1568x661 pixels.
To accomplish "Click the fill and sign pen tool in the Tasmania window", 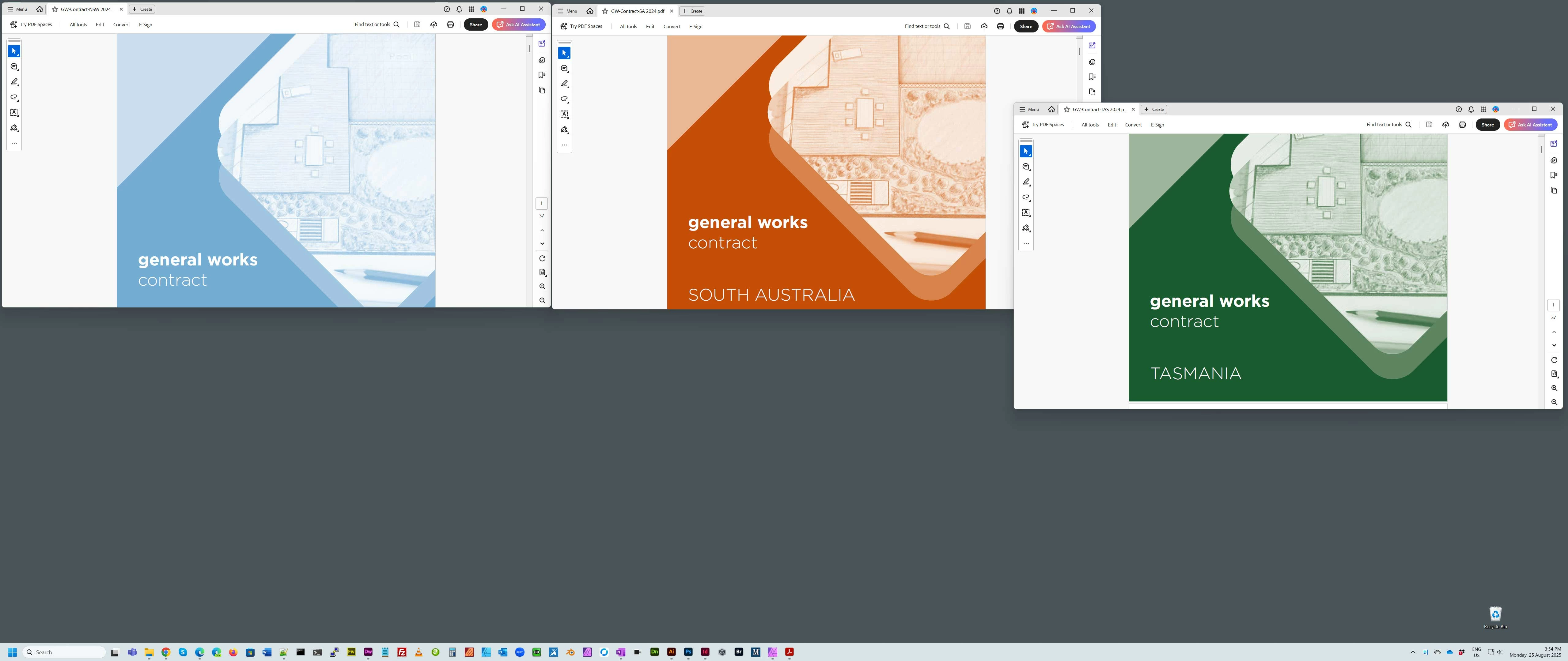I will point(1026,228).
